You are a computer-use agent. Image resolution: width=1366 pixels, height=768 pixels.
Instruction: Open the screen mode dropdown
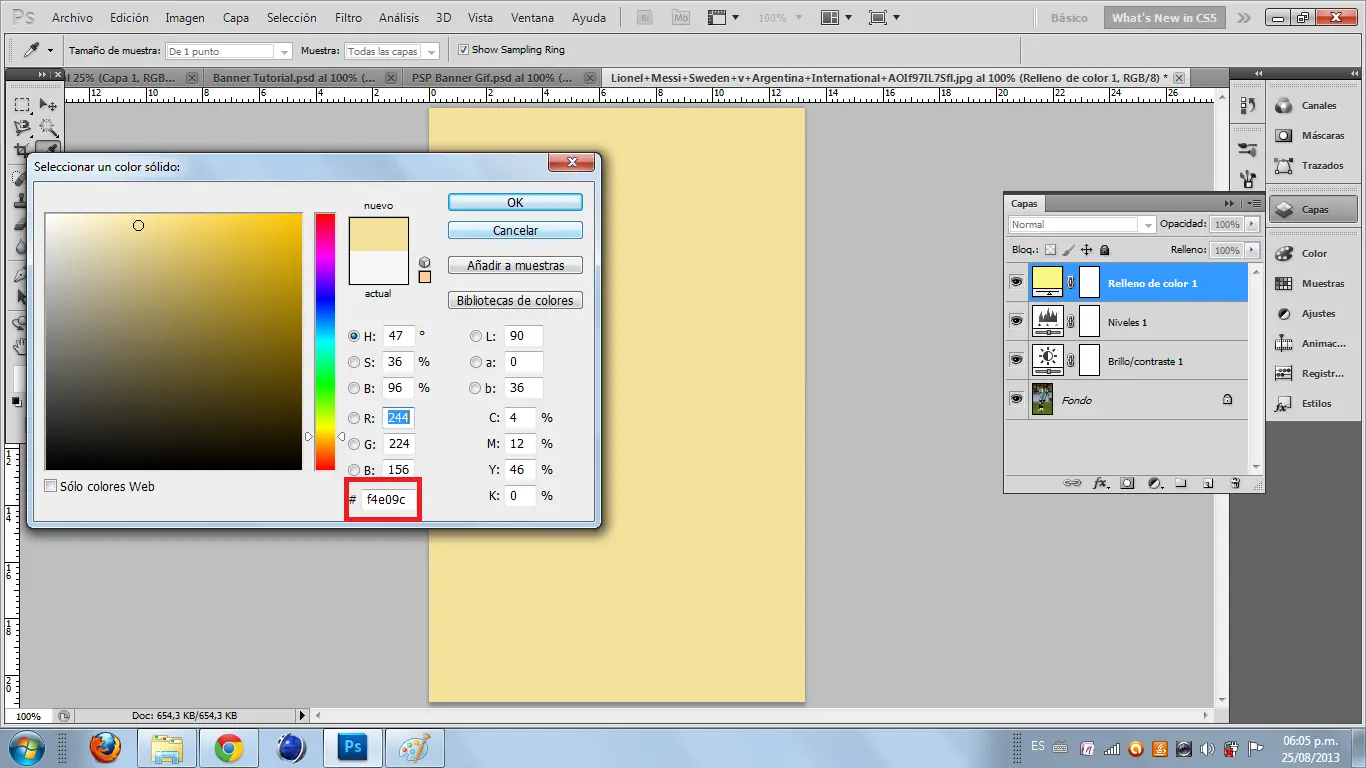[x=884, y=18]
